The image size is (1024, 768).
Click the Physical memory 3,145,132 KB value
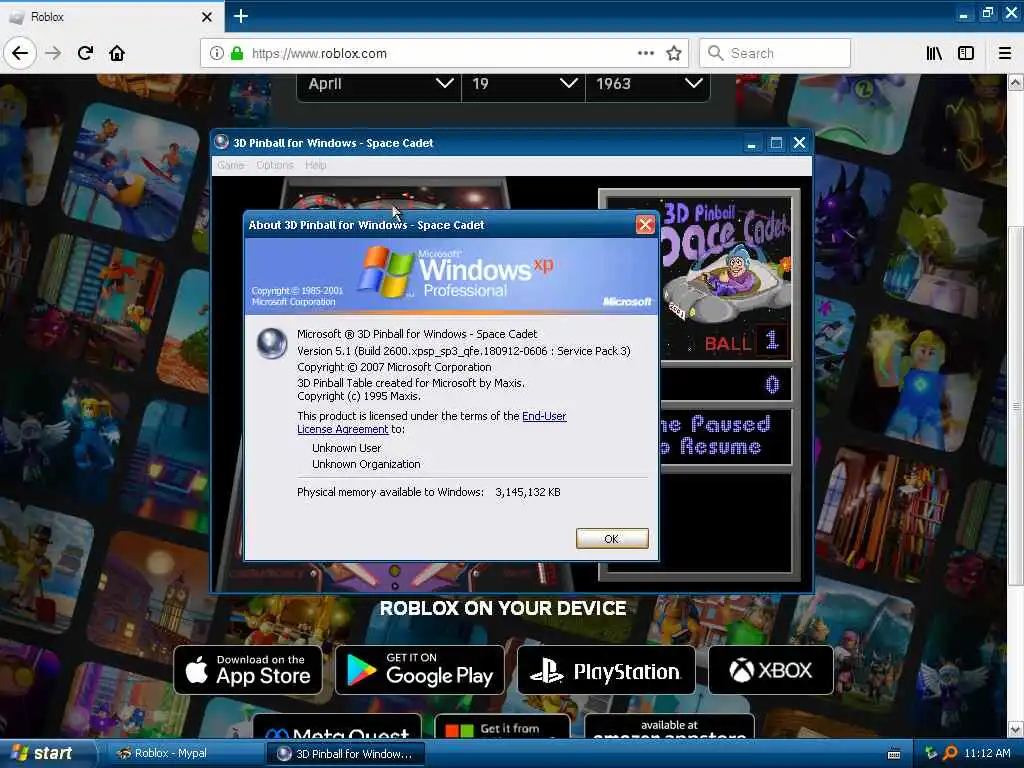coord(528,492)
